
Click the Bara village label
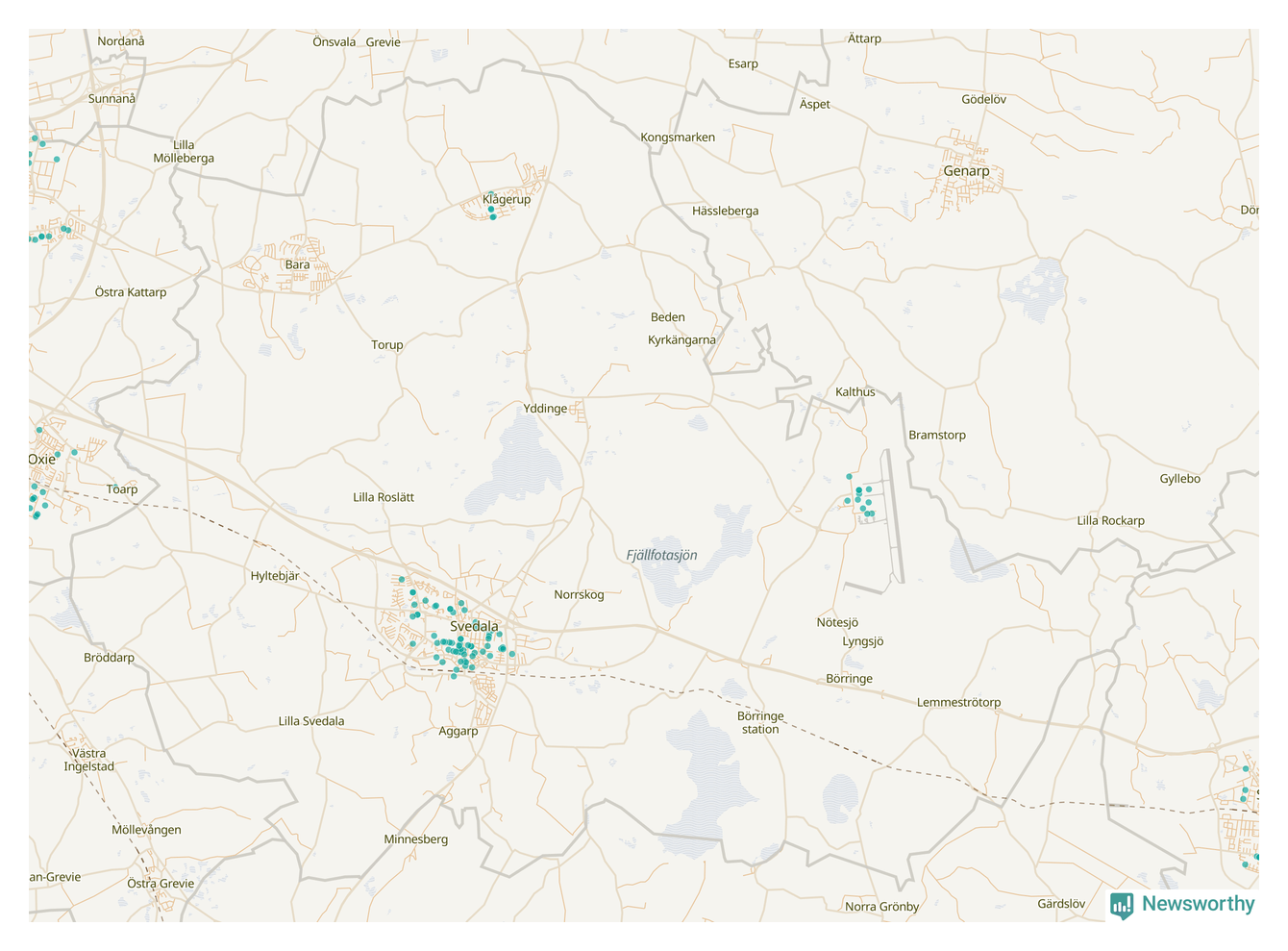click(297, 264)
